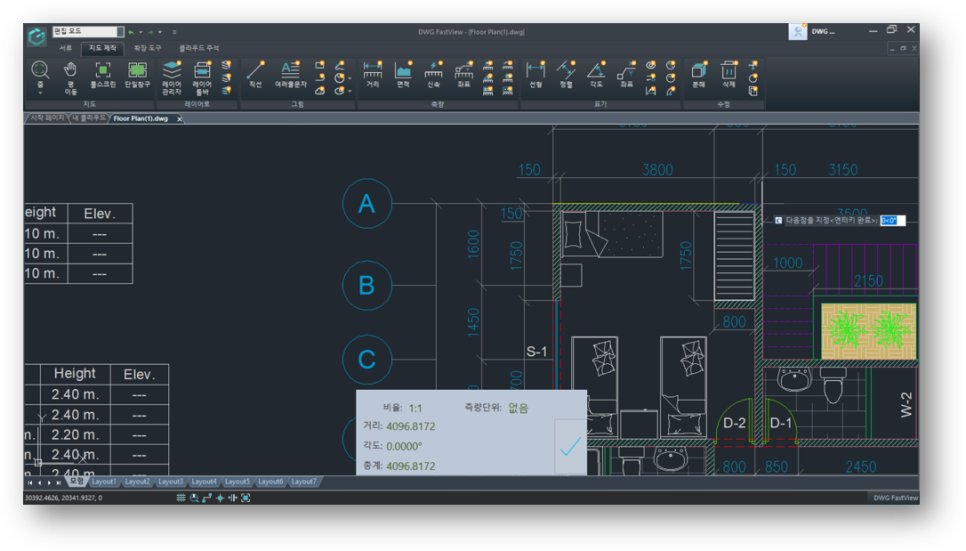Click the 없음 measurement unit value
Screen dimensions: 966x551
(x=518, y=408)
